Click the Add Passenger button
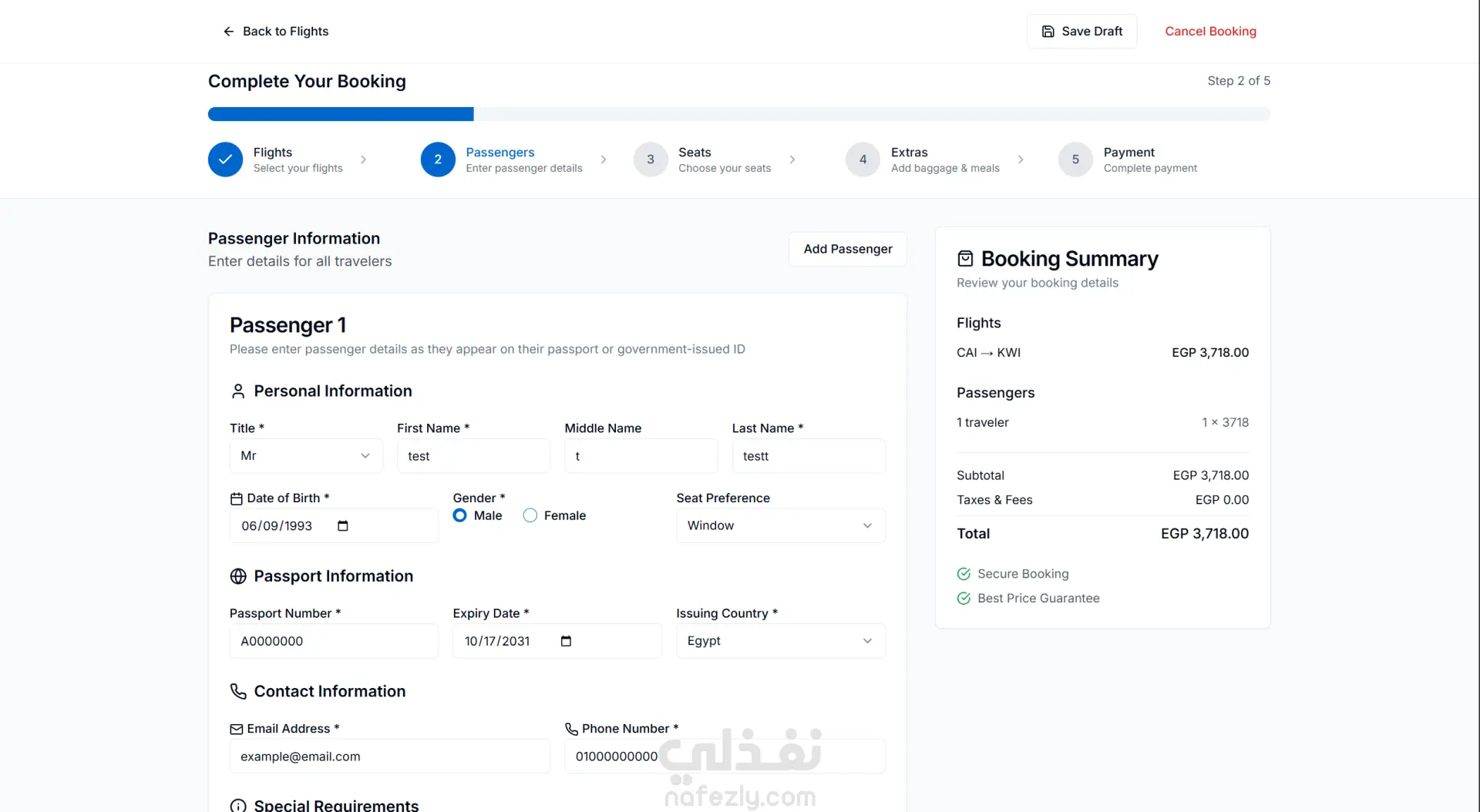Screen dimensions: 1480x812 coord(847,249)
